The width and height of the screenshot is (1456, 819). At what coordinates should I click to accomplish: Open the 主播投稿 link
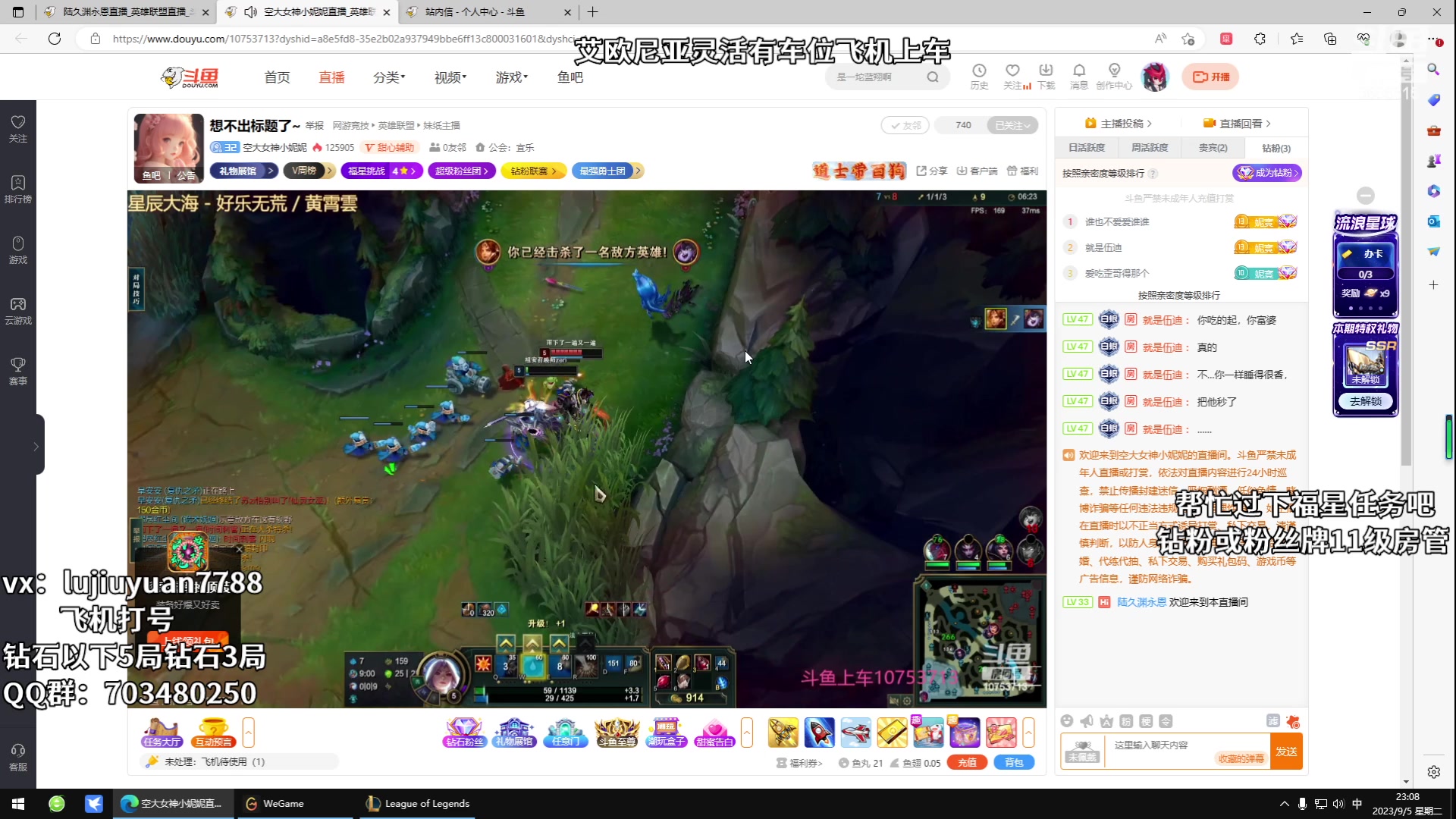(1119, 124)
